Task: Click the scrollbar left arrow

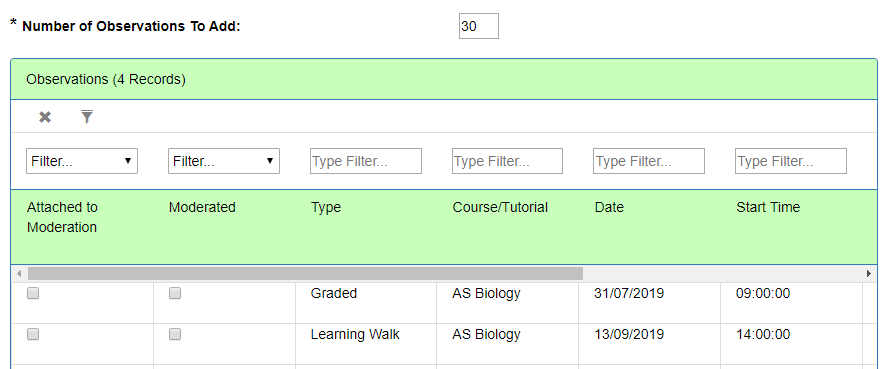Action: [19, 274]
